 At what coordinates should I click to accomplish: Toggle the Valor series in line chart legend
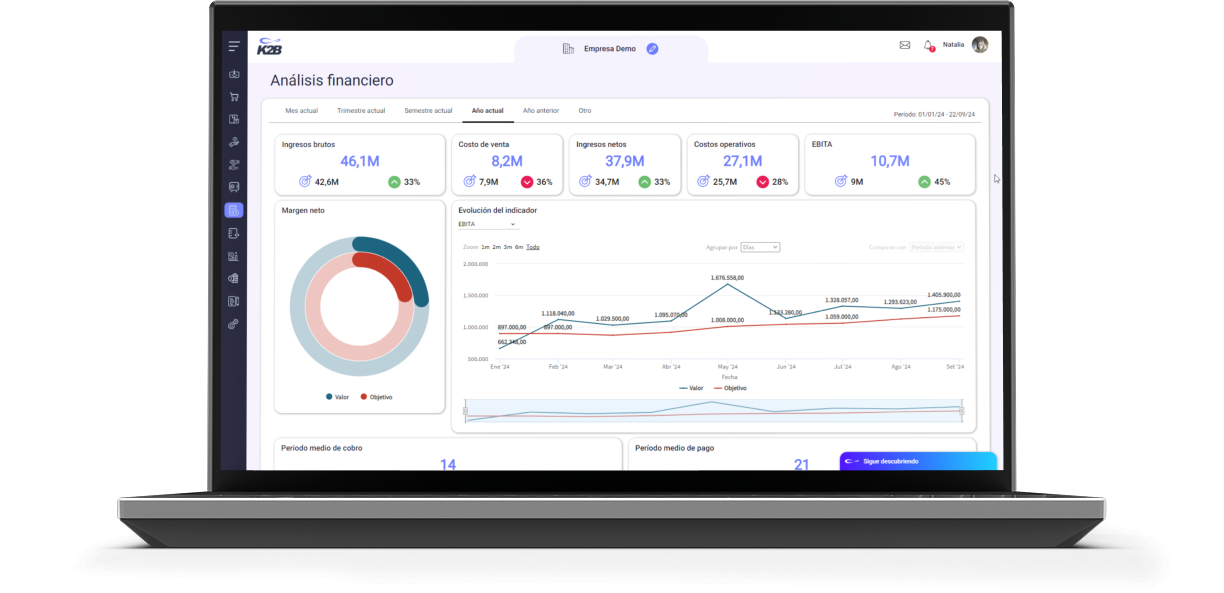click(x=691, y=388)
